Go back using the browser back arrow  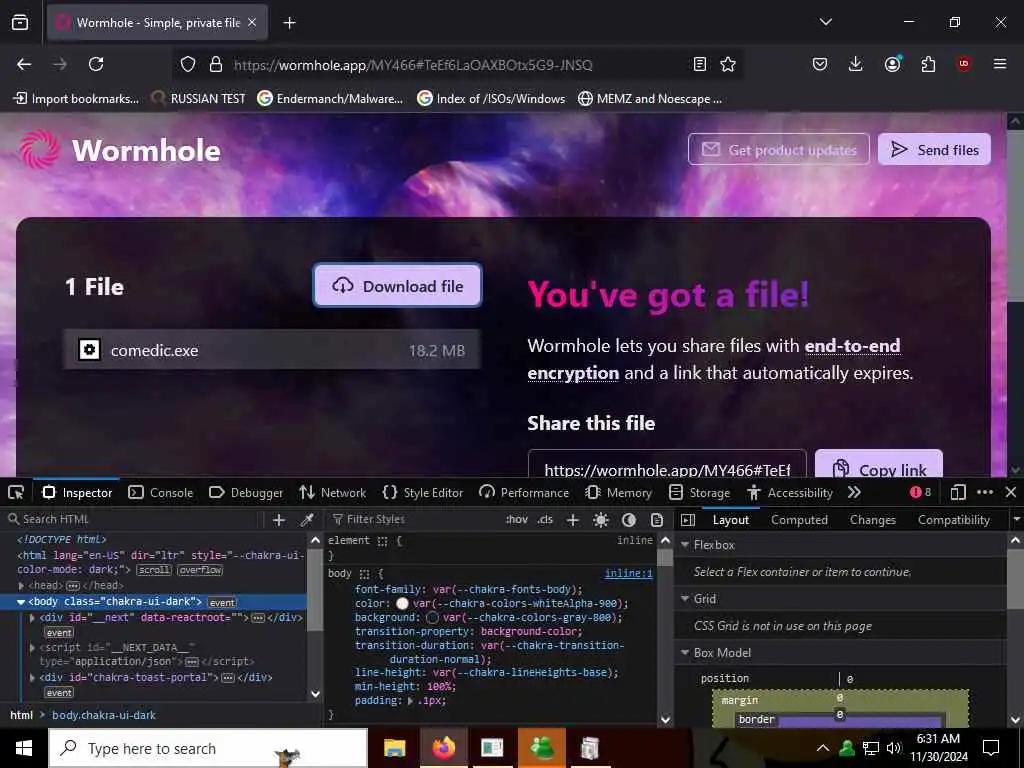click(24, 64)
